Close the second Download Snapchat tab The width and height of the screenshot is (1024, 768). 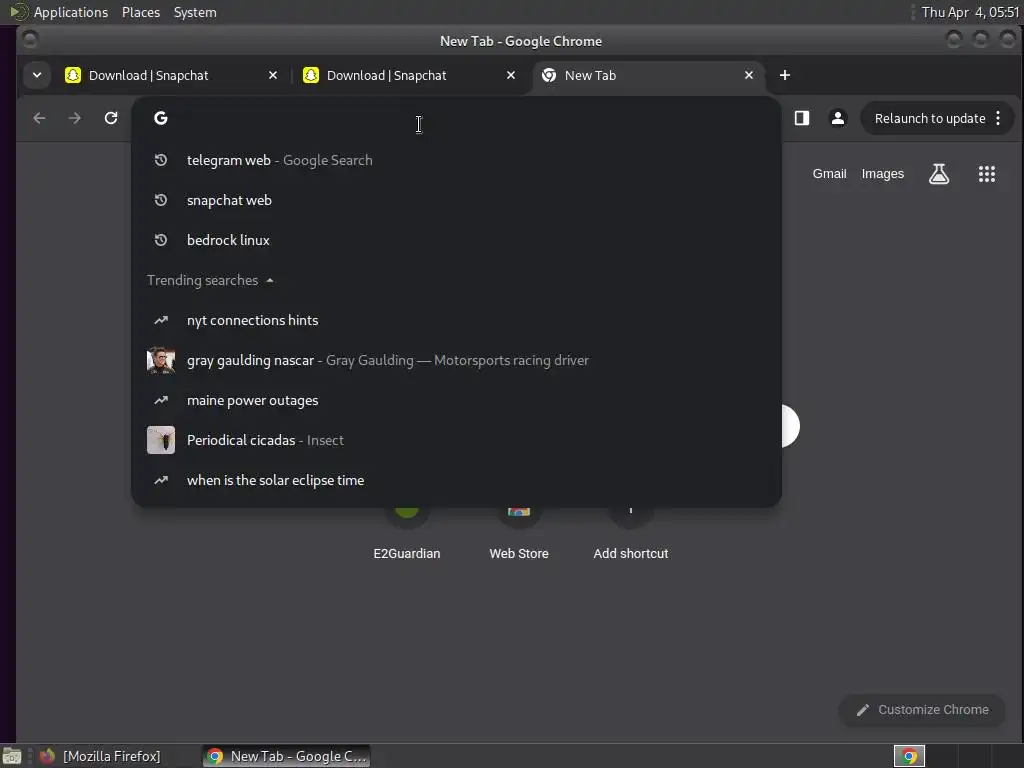pos(511,75)
